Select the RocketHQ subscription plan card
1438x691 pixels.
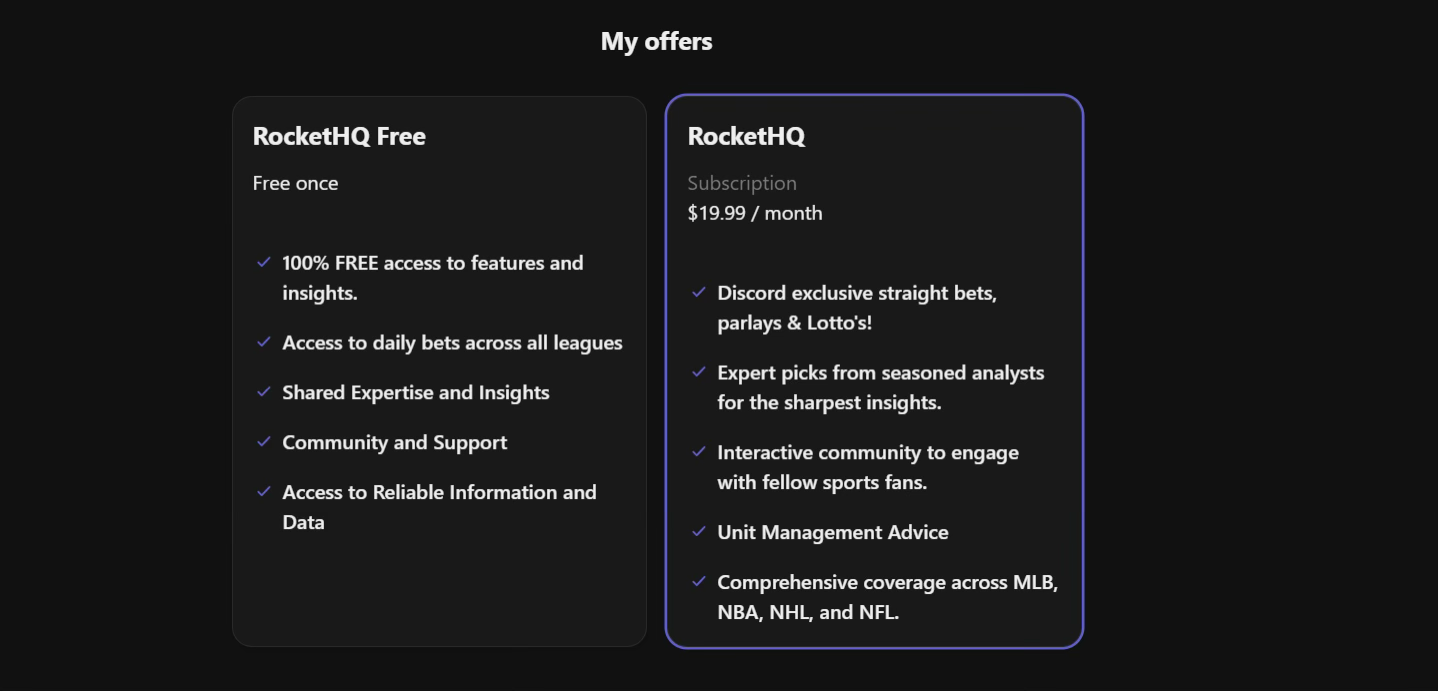pyautogui.click(x=874, y=370)
